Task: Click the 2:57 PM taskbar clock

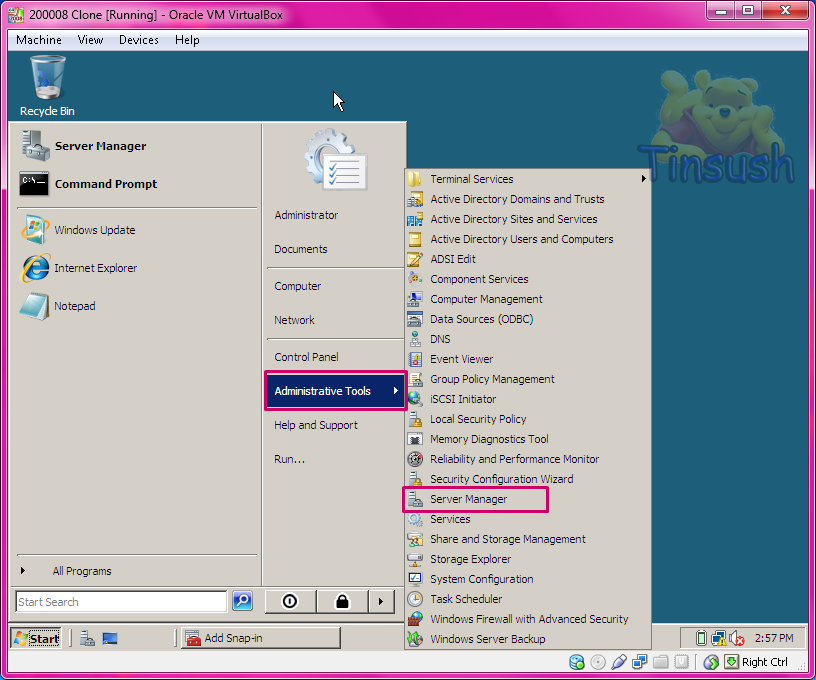Action: click(x=774, y=638)
